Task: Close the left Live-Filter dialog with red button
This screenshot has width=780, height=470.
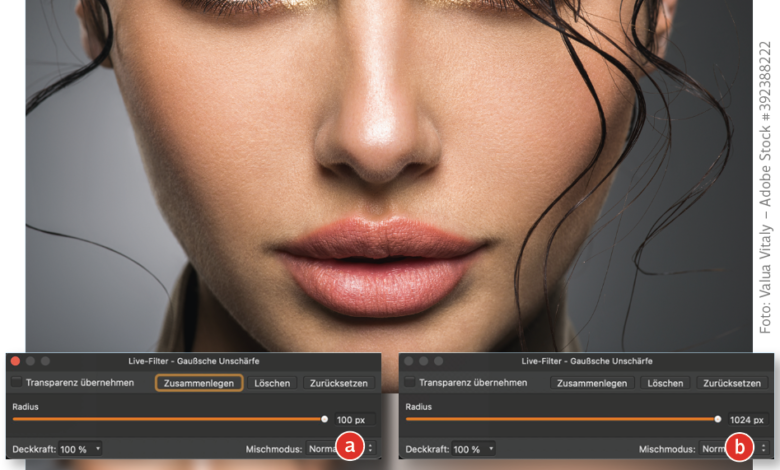Action: tap(15, 361)
